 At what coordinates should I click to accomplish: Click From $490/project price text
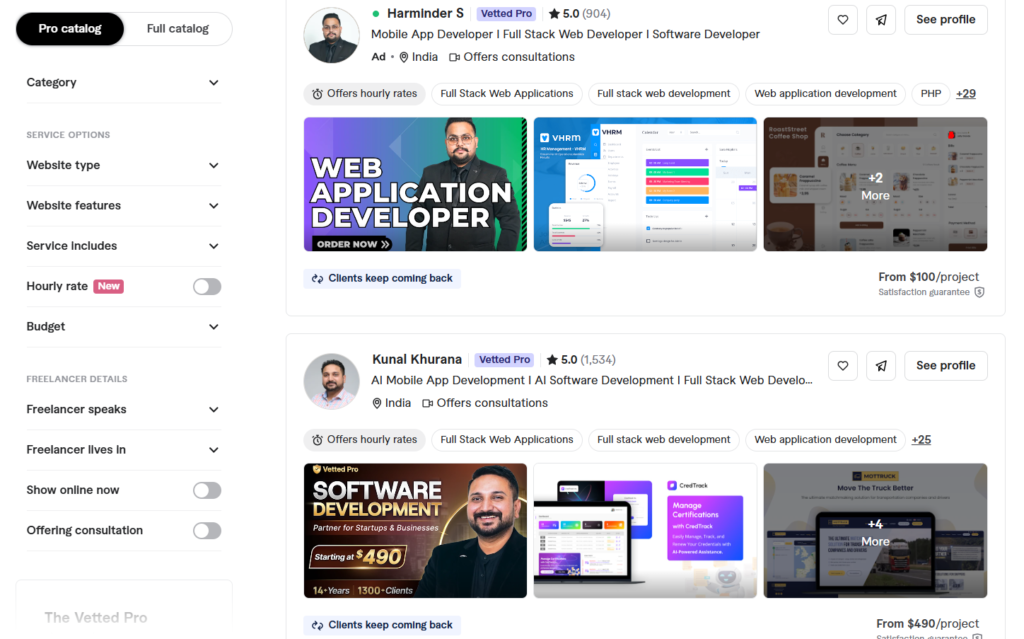(x=927, y=623)
